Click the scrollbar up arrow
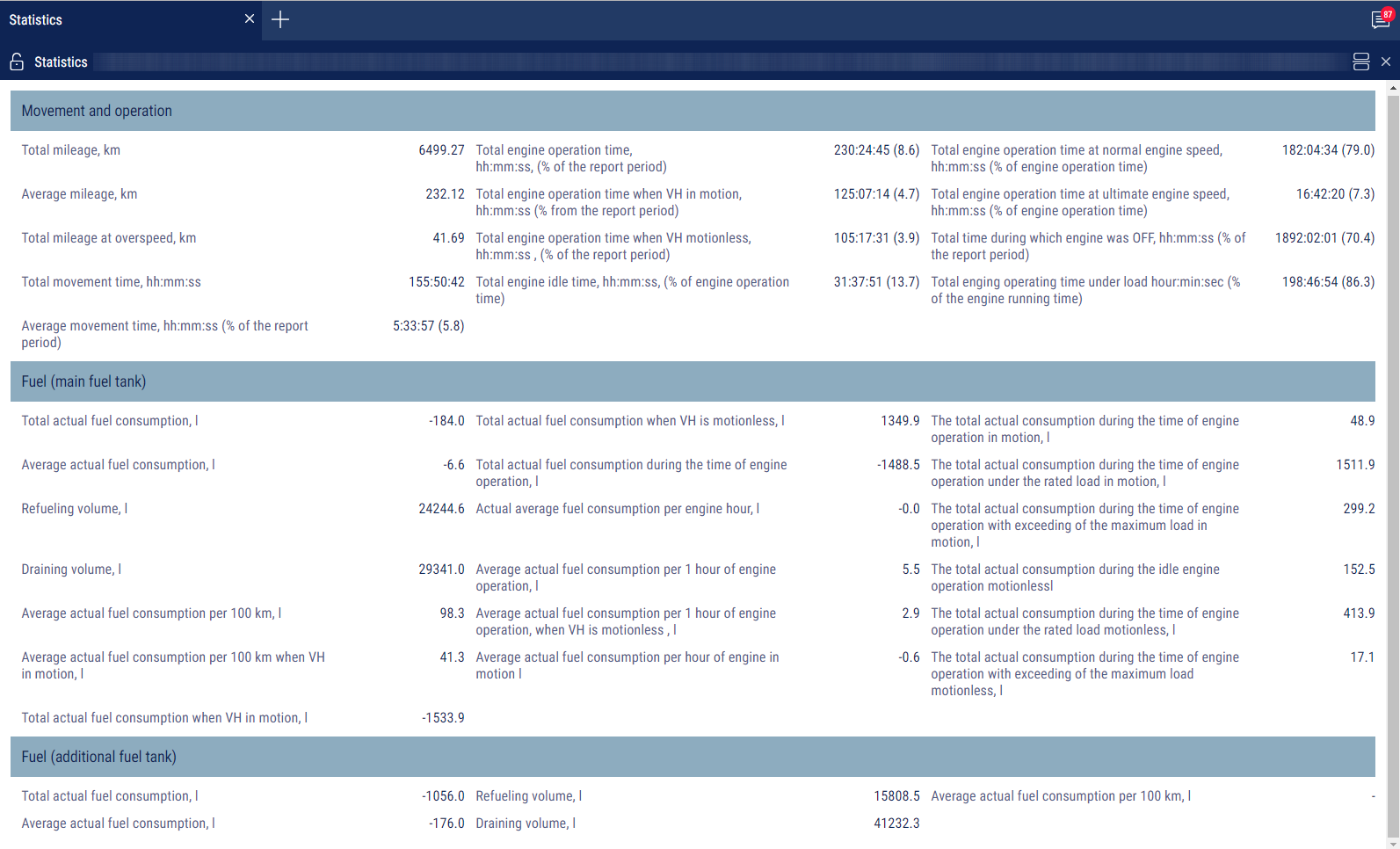This screenshot has height=849, width=1400. click(1393, 88)
